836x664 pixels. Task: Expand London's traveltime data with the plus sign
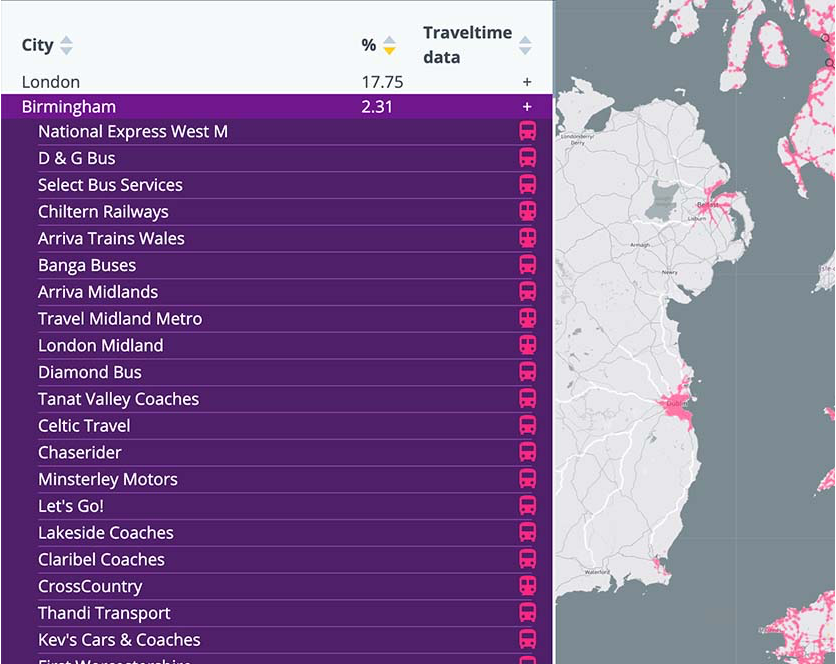pos(527,82)
